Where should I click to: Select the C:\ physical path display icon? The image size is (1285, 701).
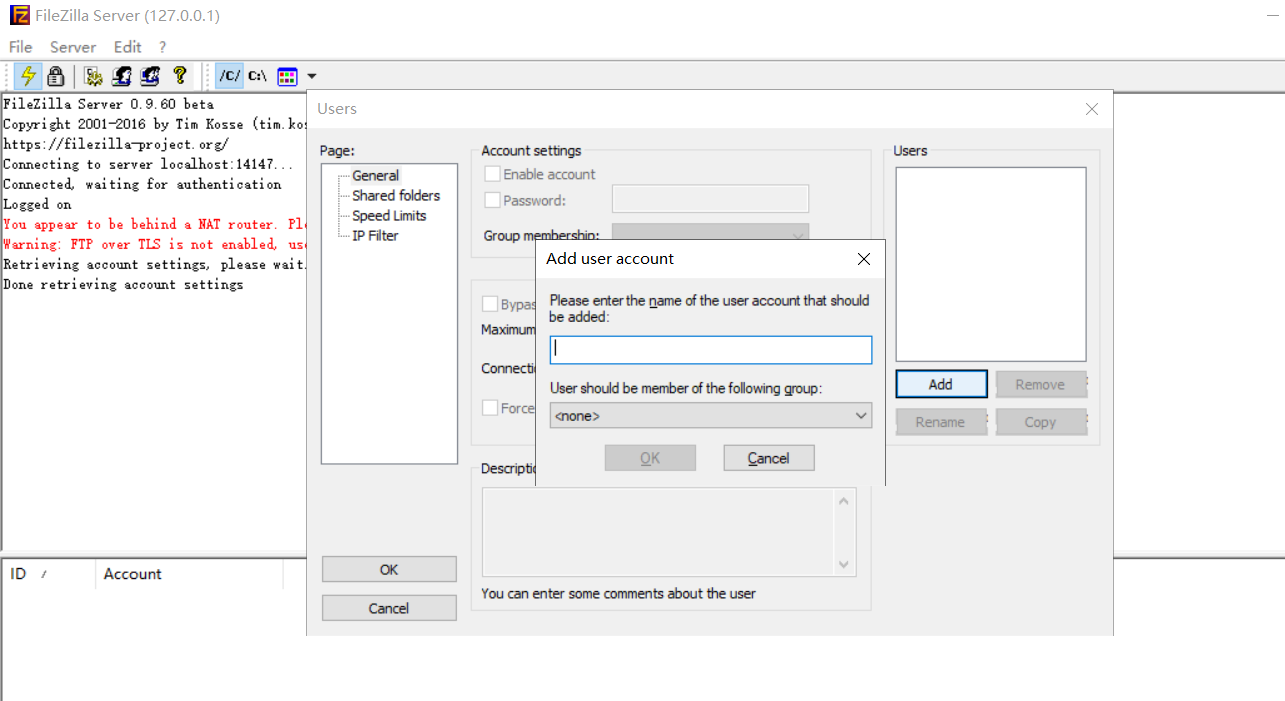257,76
